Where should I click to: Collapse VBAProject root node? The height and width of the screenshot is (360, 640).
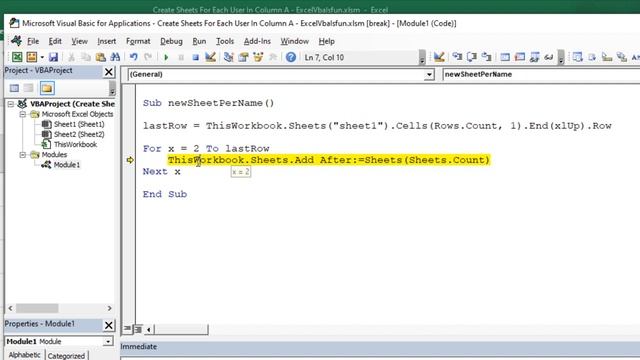[x=11, y=104]
